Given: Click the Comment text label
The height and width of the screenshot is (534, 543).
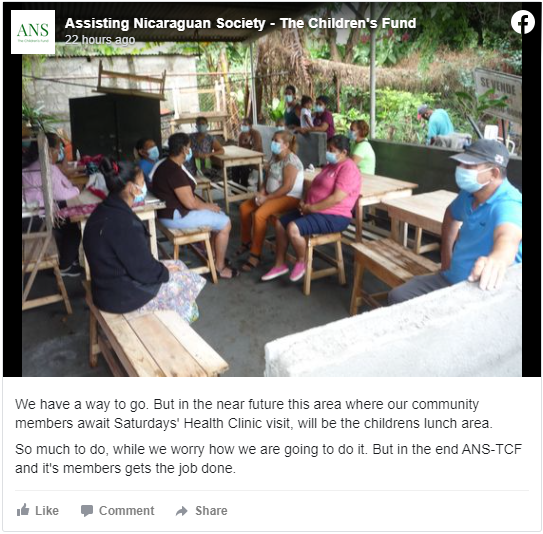Looking at the screenshot, I should pyautogui.click(x=126, y=510).
